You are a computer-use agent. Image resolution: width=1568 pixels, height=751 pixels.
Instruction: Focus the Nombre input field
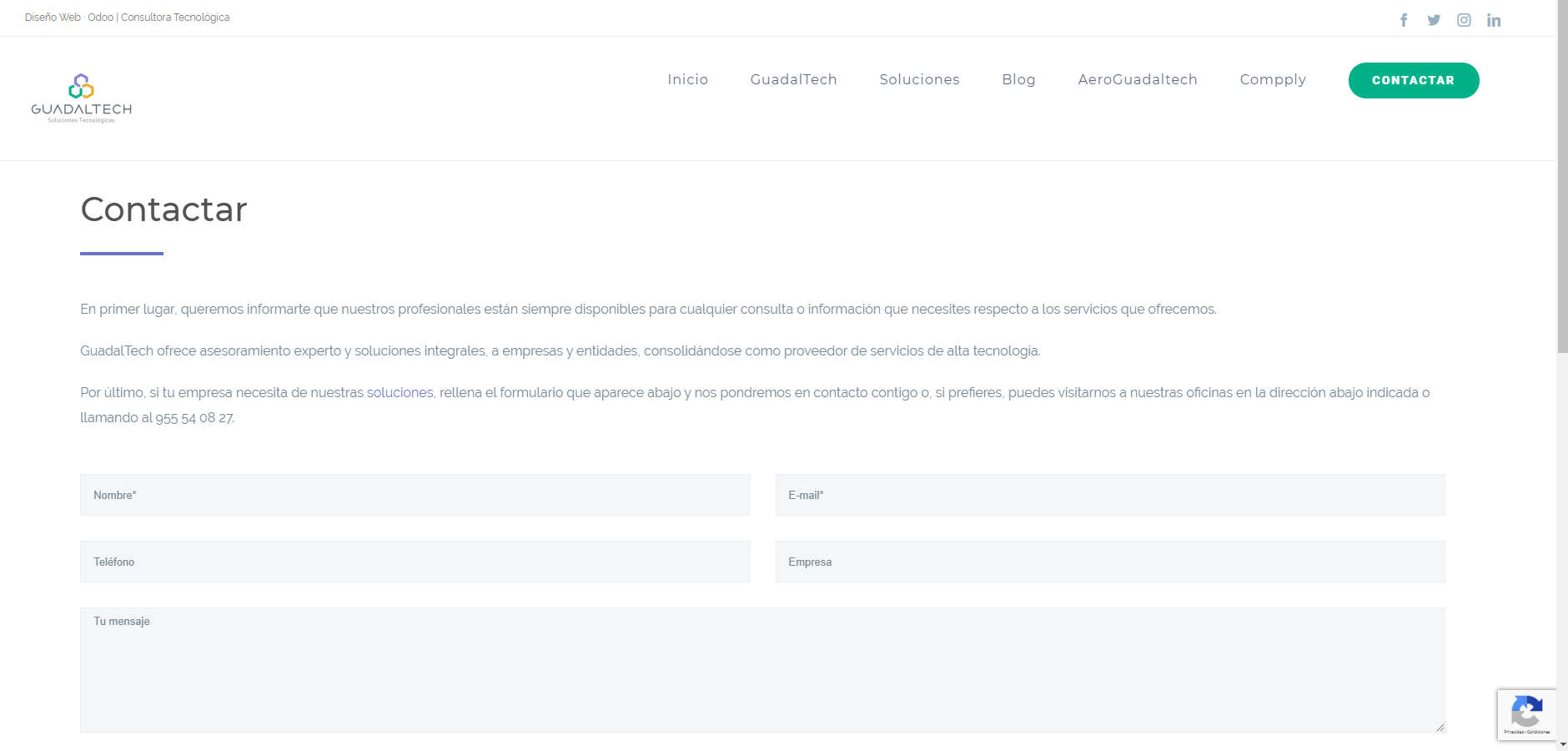click(415, 495)
